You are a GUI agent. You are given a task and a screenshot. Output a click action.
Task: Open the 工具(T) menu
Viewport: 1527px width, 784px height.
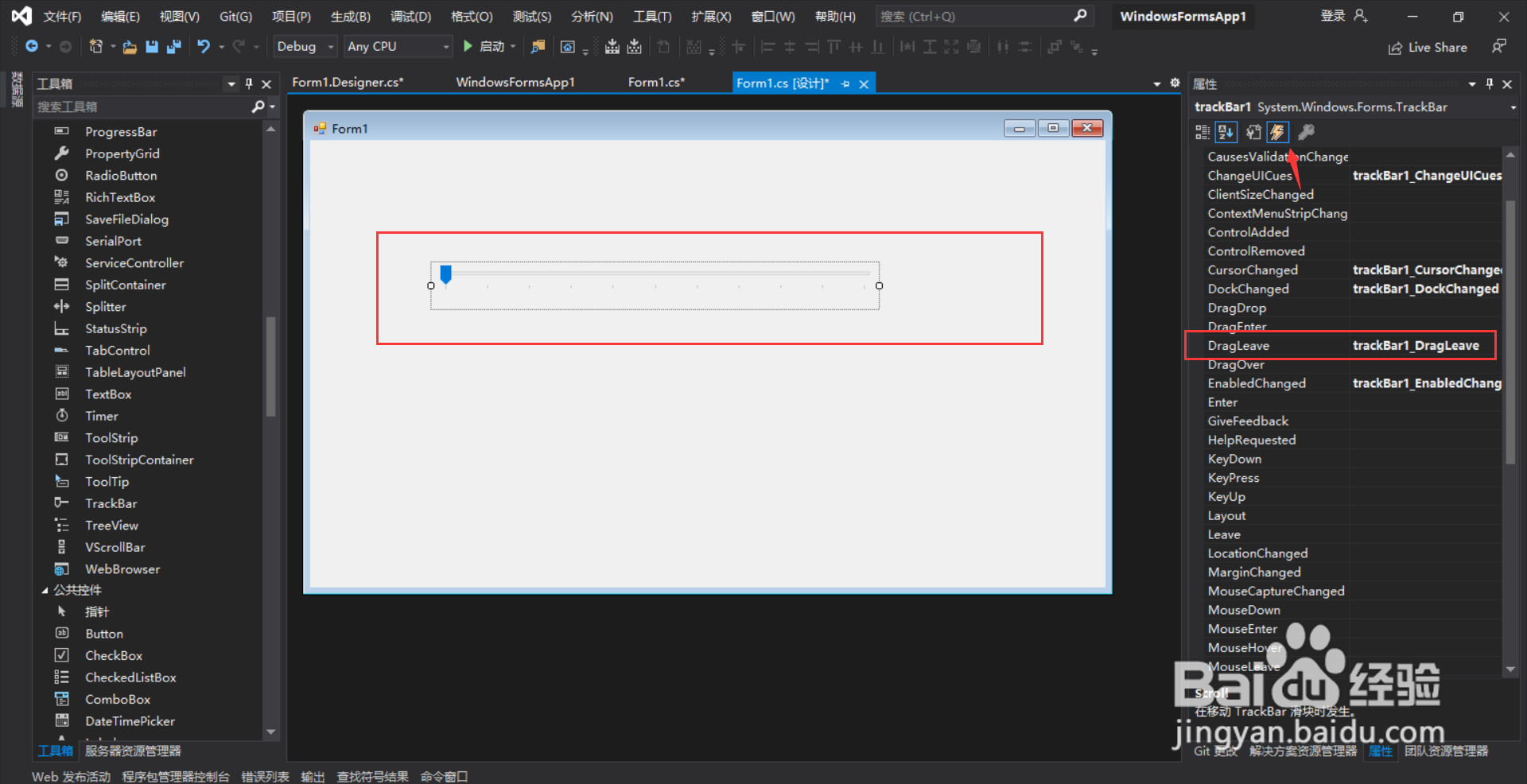652,16
